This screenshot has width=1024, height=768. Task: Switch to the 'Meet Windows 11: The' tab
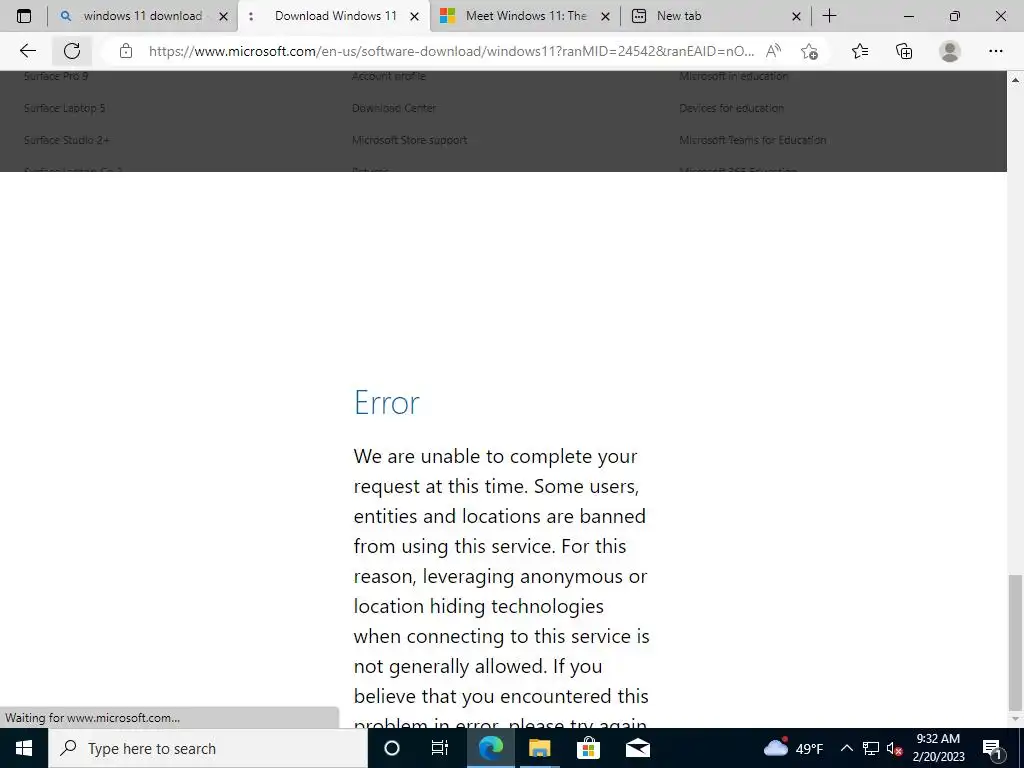(x=526, y=16)
